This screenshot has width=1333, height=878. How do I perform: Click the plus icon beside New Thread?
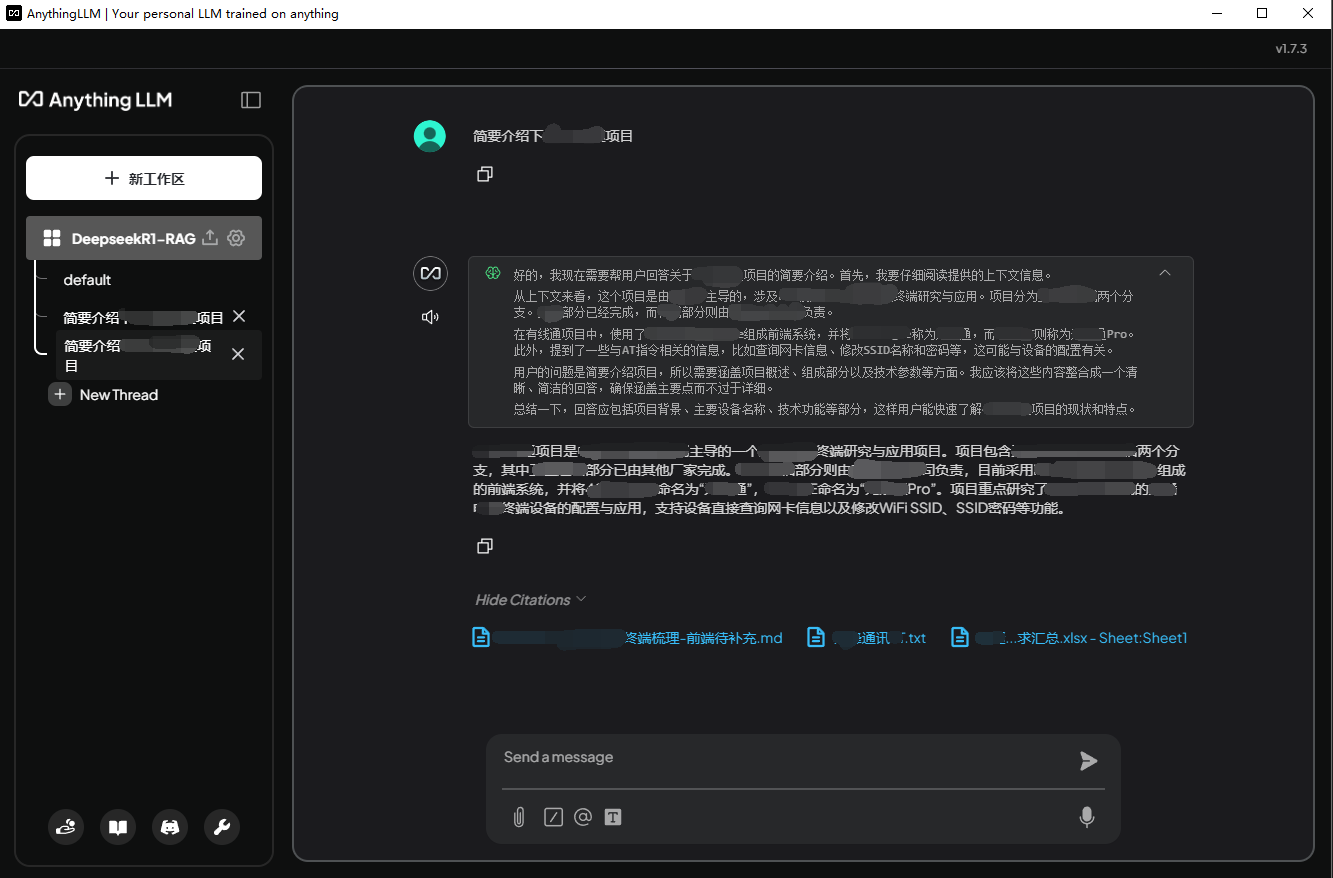pos(60,395)
